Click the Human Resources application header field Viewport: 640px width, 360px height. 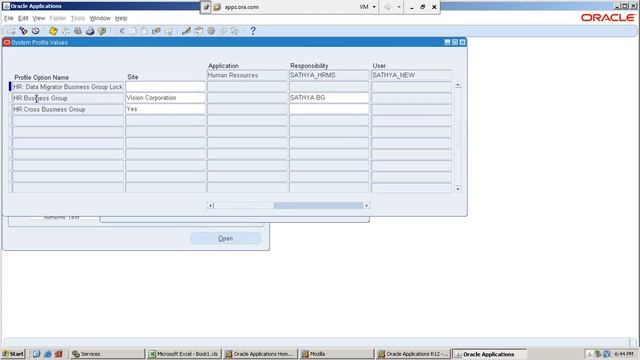coord(247,76)
